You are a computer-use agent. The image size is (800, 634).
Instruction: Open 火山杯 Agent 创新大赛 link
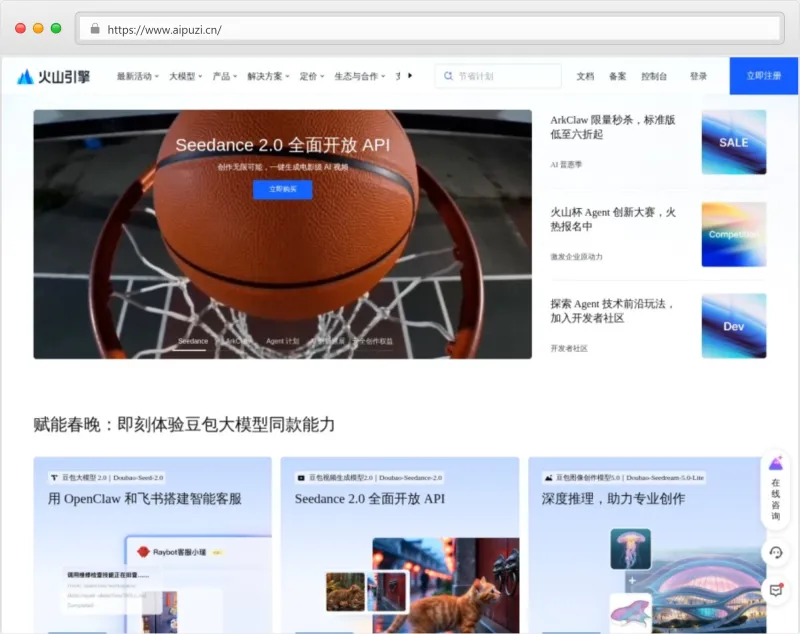click(x=613, y=219)
